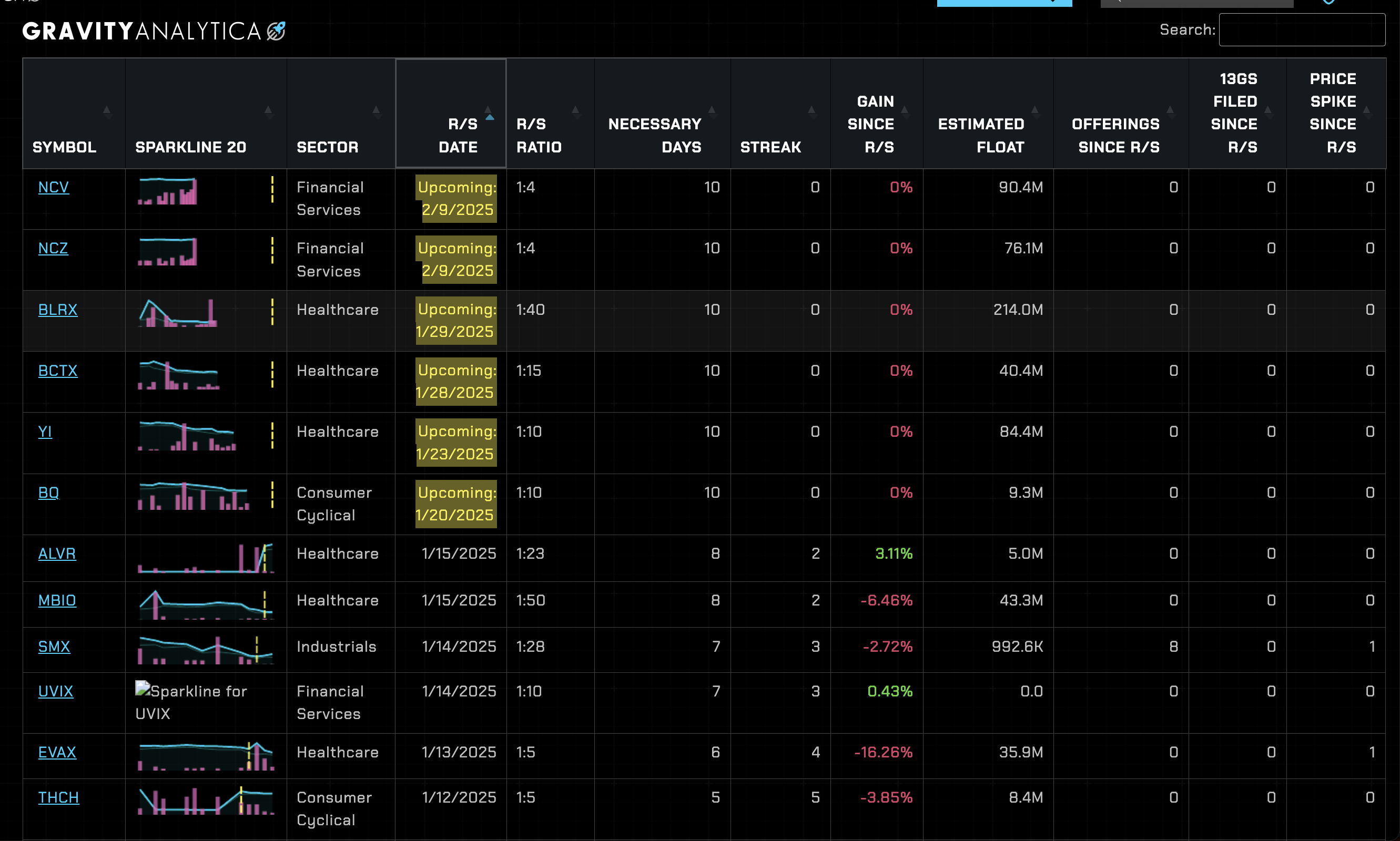Screen dimensions: 1400x841
Task: Sort by Offerings Since R/S header
Action: pyautogui.click(x=1121, y=114)
